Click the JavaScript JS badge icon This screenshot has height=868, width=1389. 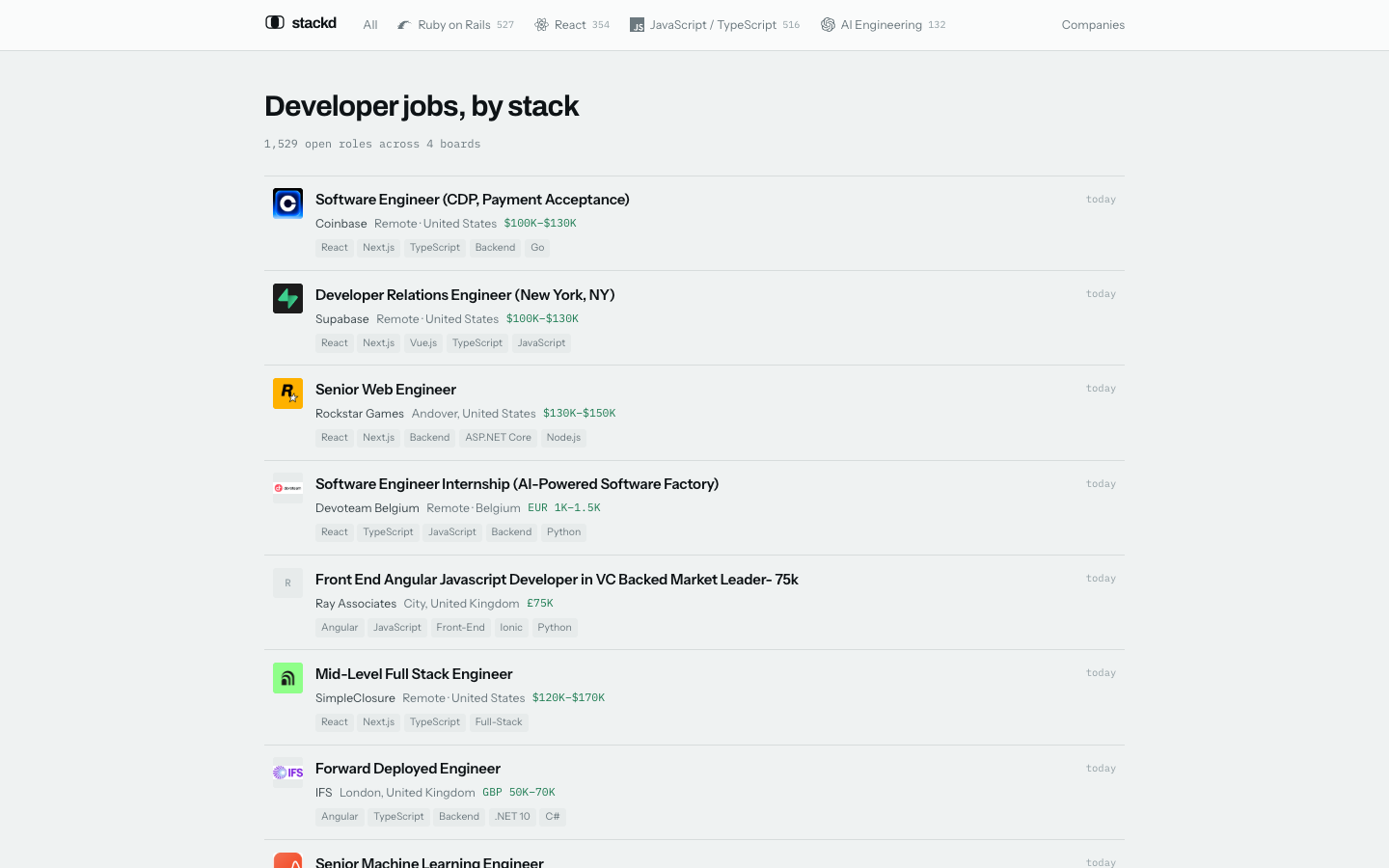tap(637, 25)
